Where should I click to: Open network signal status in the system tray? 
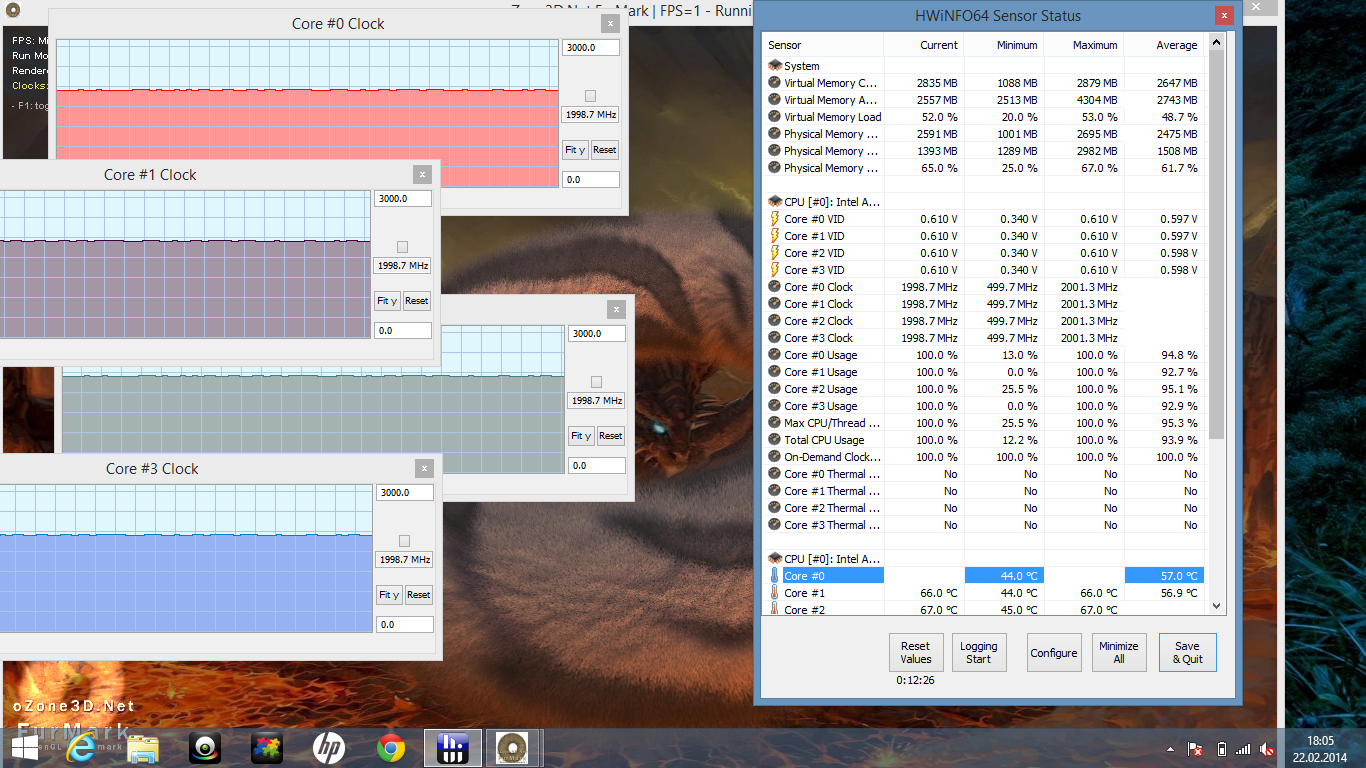[1243, 749]
